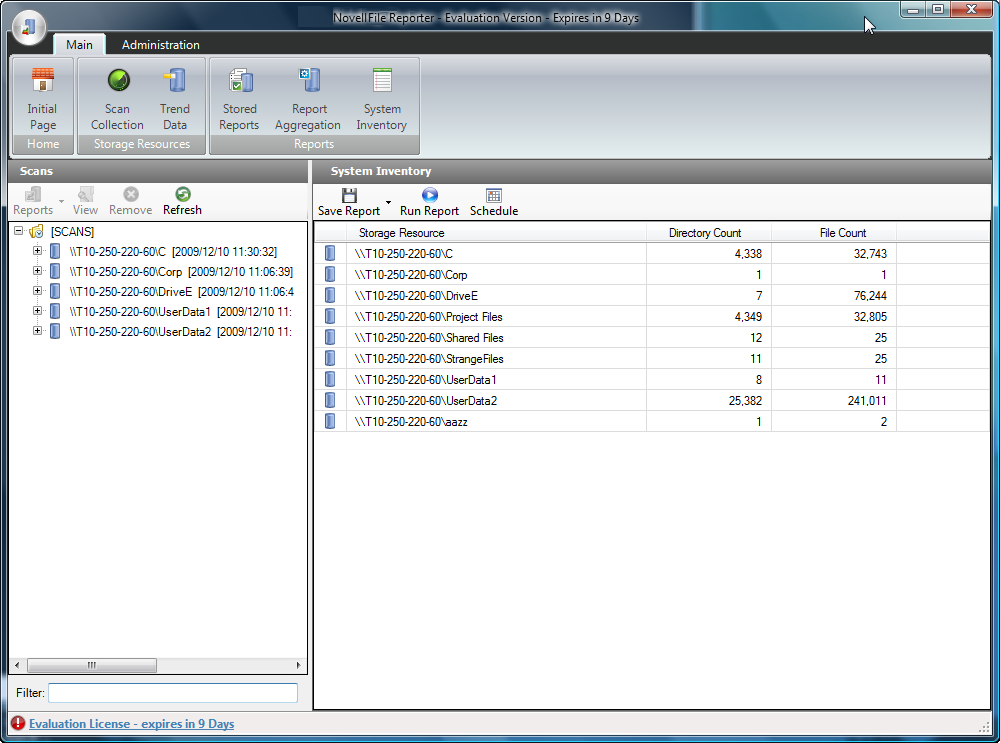Viewport: 1000px width, 743px height.
Task: Click the red evaluation warning icon
Action: click(x=18, y=723)
